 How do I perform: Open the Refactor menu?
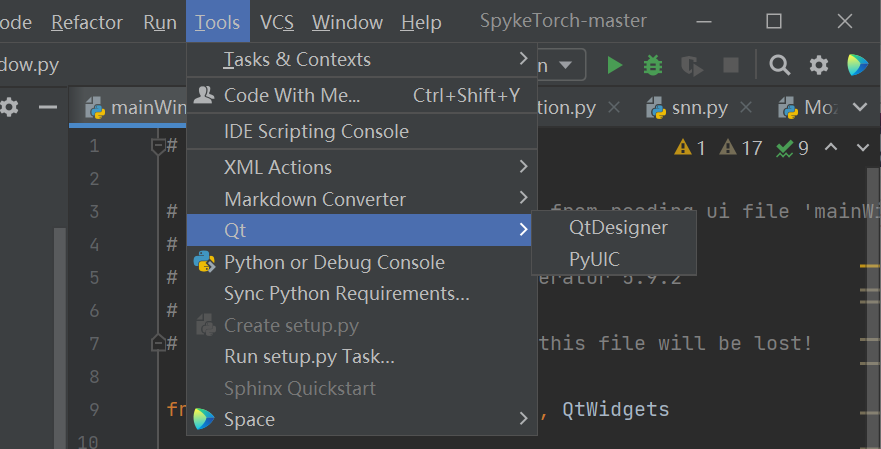pos(87,22)
